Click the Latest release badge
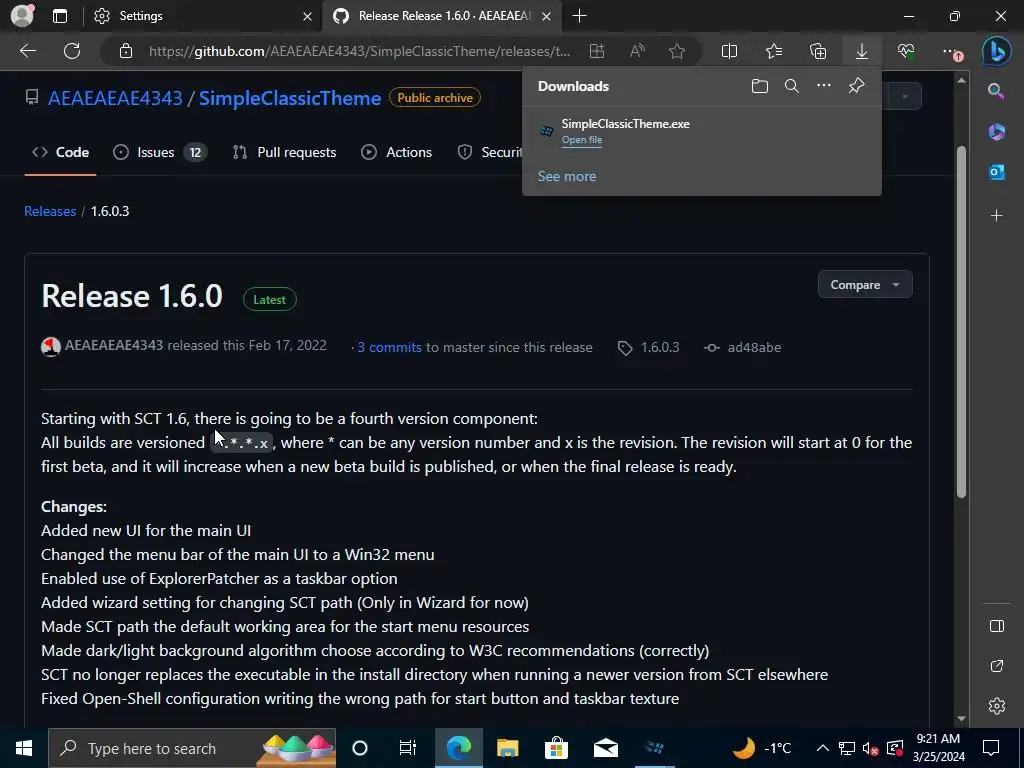Image resolution: width=1024 pixels, height=768 pixels. (270, 300)
